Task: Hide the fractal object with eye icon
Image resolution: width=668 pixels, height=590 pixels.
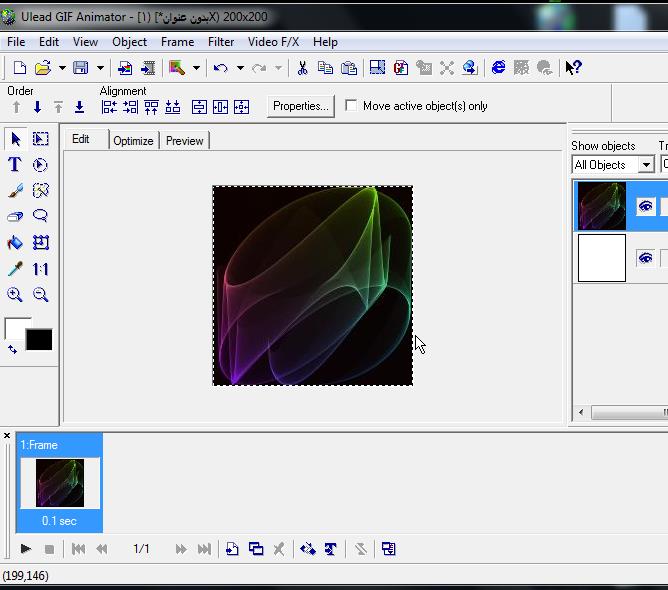Action: click(645, 207)
